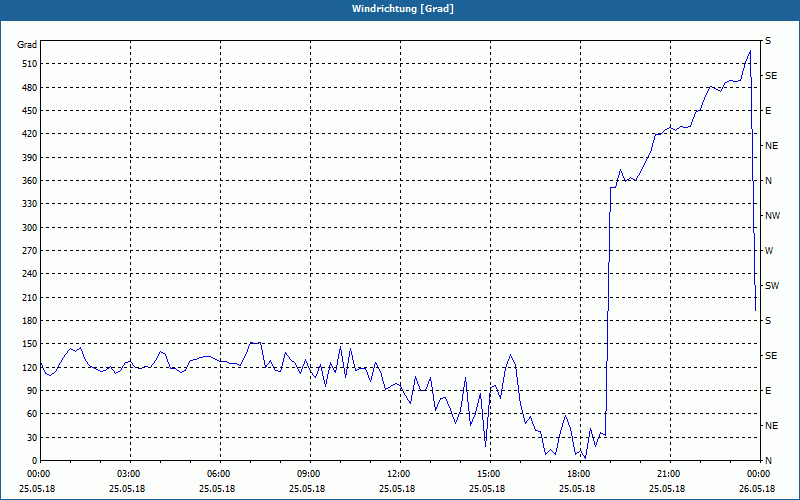Select the NE compass label near 390 level
The image size is (800, 500).
772,146
